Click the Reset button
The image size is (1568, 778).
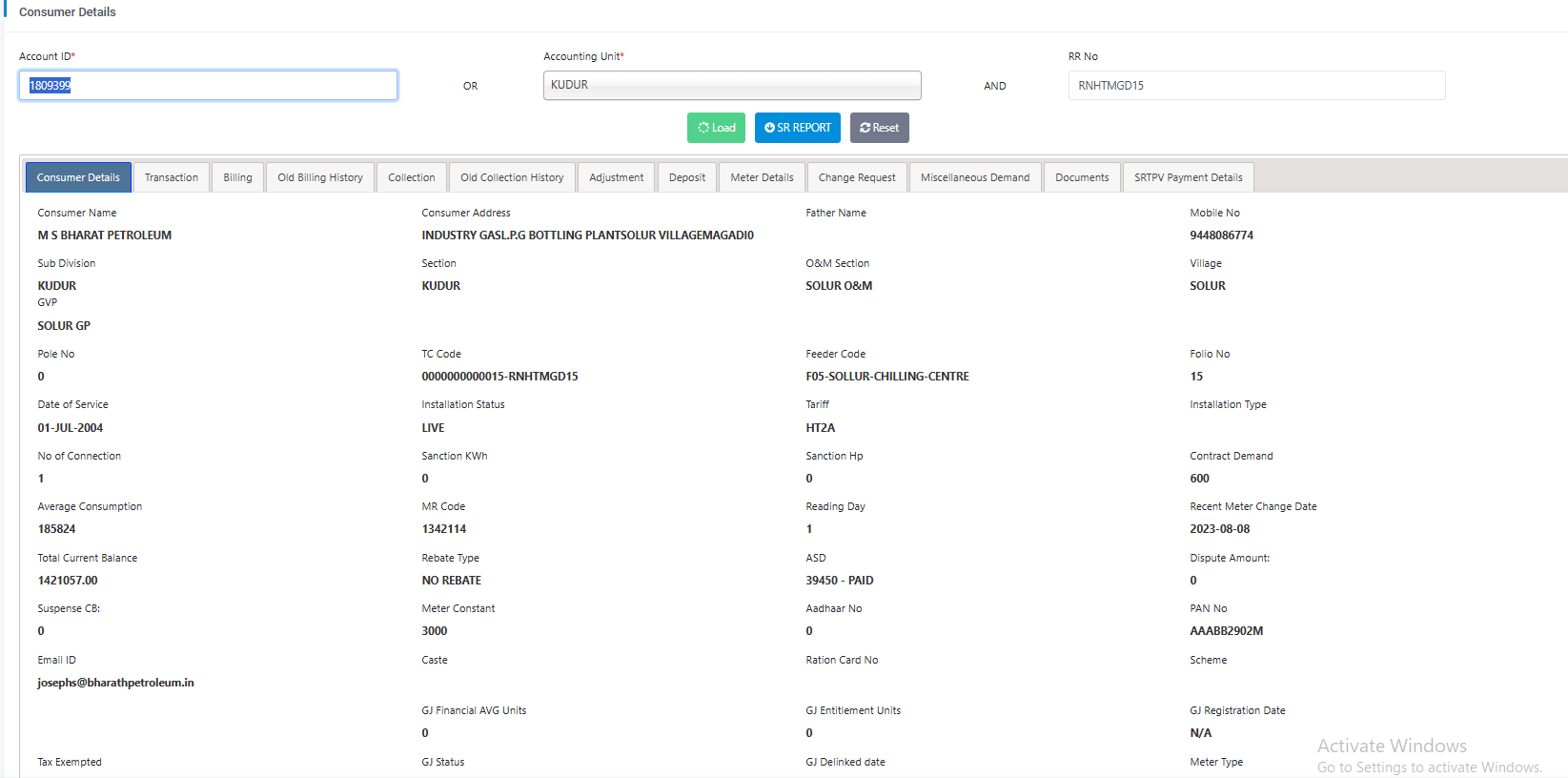click(x=880, y=128)
